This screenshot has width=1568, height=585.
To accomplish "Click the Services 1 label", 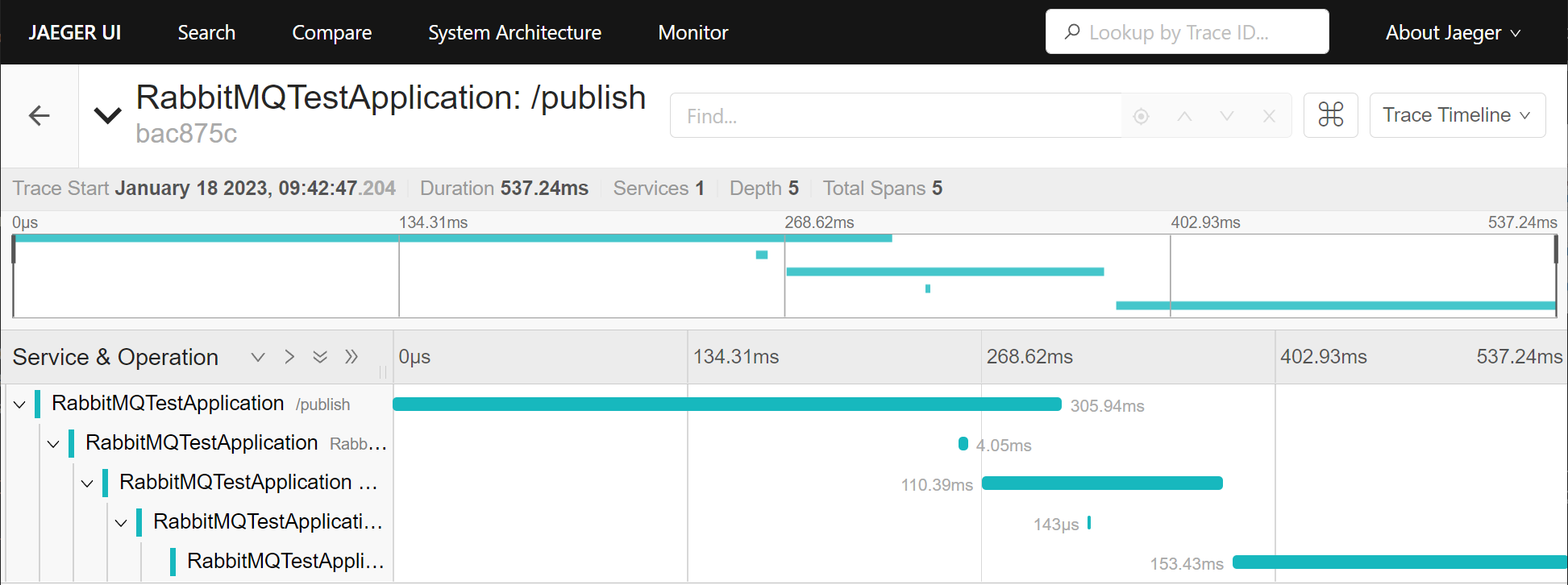I will tap(659, 188).
